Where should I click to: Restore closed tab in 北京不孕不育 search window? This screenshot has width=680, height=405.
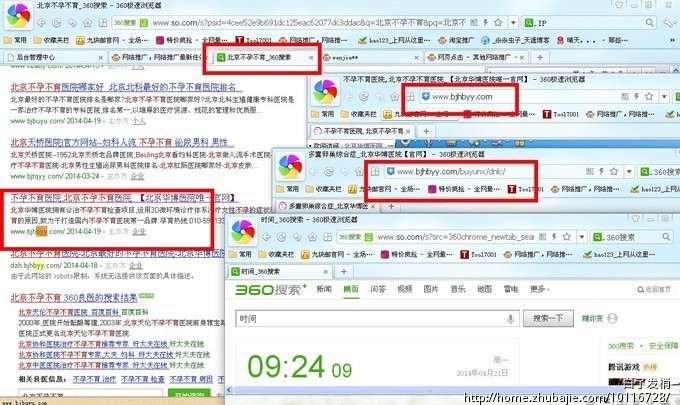pyautogui.click(x=72, y=23)
